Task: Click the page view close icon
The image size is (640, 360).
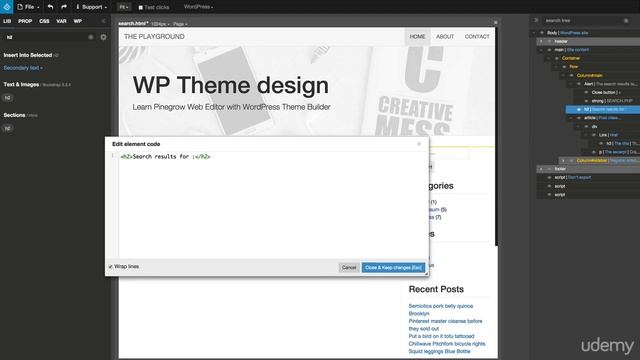Action: (x=496, y=22)
